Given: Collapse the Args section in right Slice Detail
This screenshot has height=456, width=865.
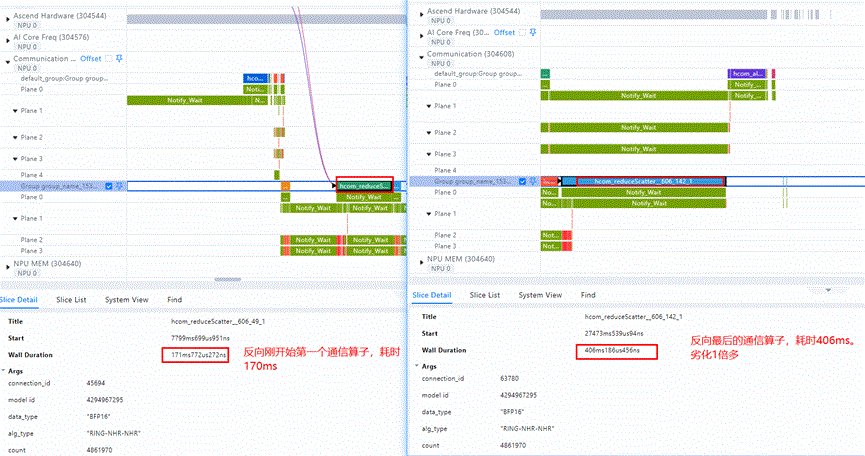Looking at the screenshot, I should point(418,366).
